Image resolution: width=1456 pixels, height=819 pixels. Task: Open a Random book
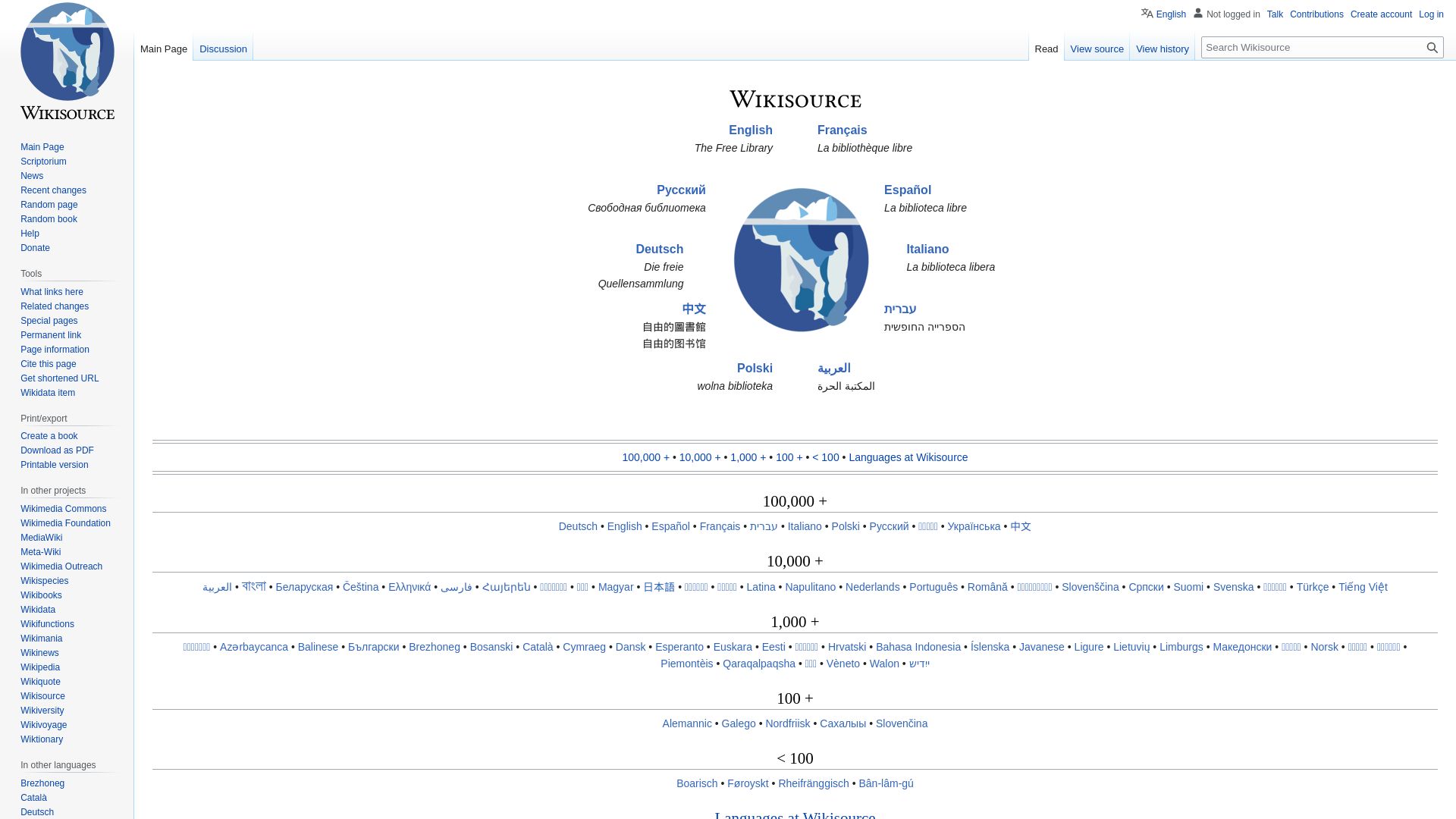(x=49, y=219)
